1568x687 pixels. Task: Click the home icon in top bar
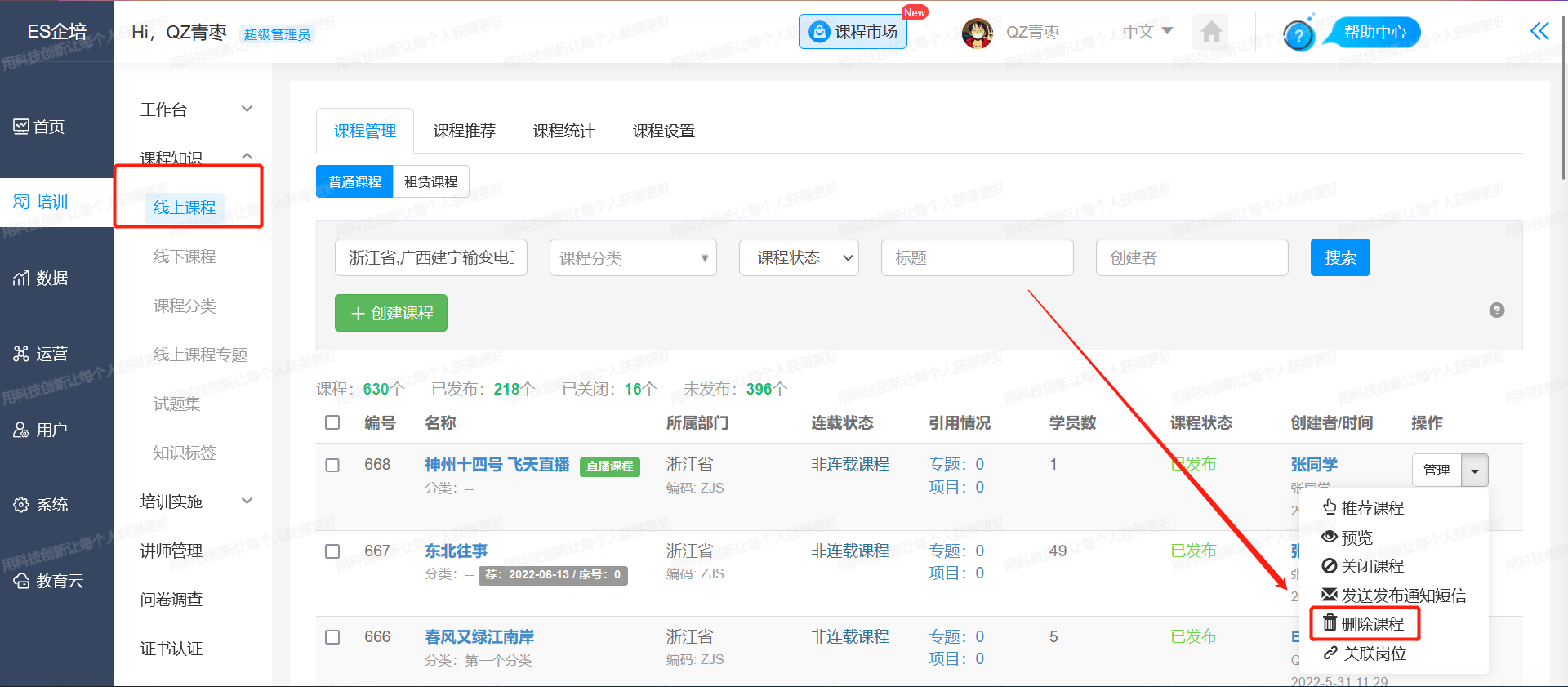[1211, 33]
